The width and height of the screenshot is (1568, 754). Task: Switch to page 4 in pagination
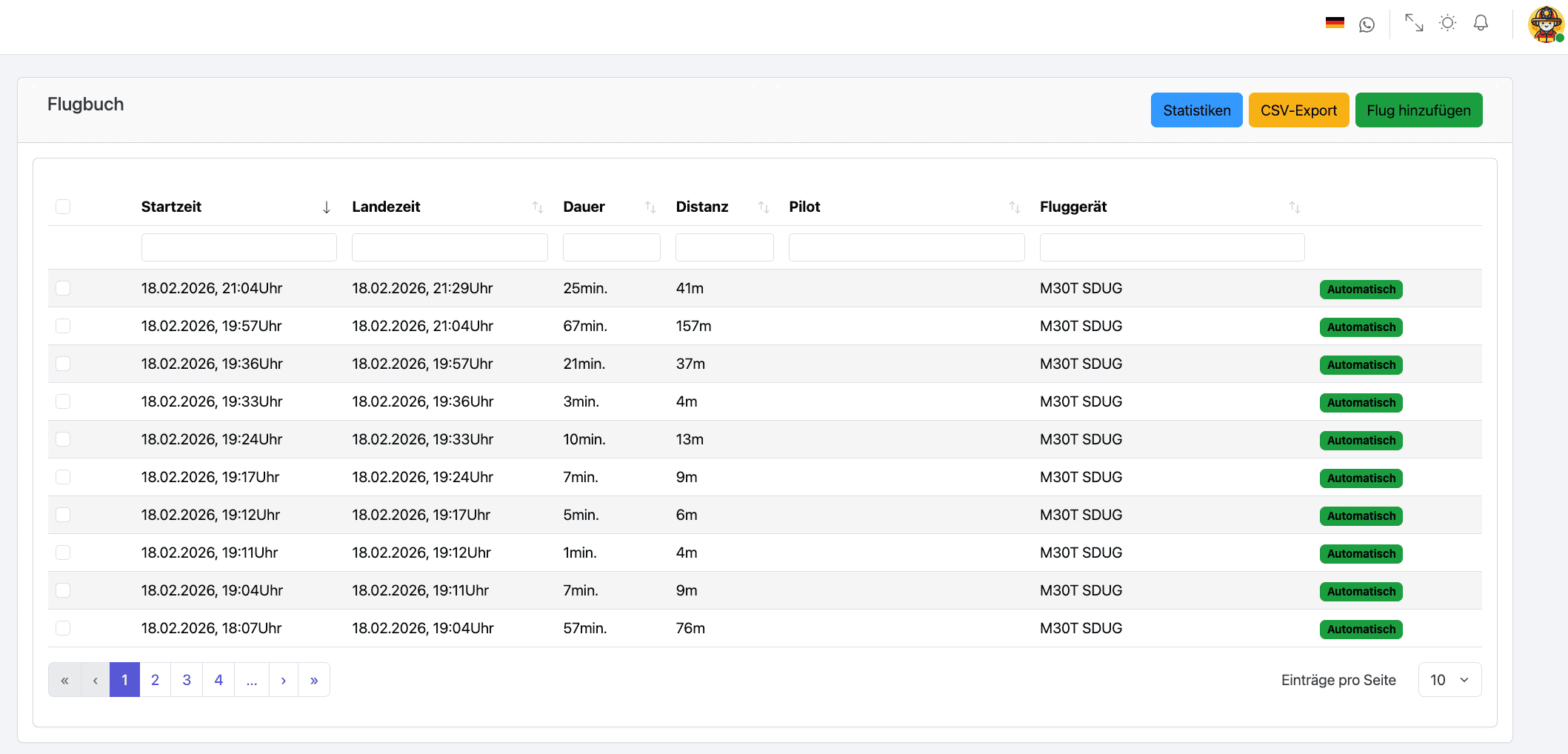tap(218, 680)
